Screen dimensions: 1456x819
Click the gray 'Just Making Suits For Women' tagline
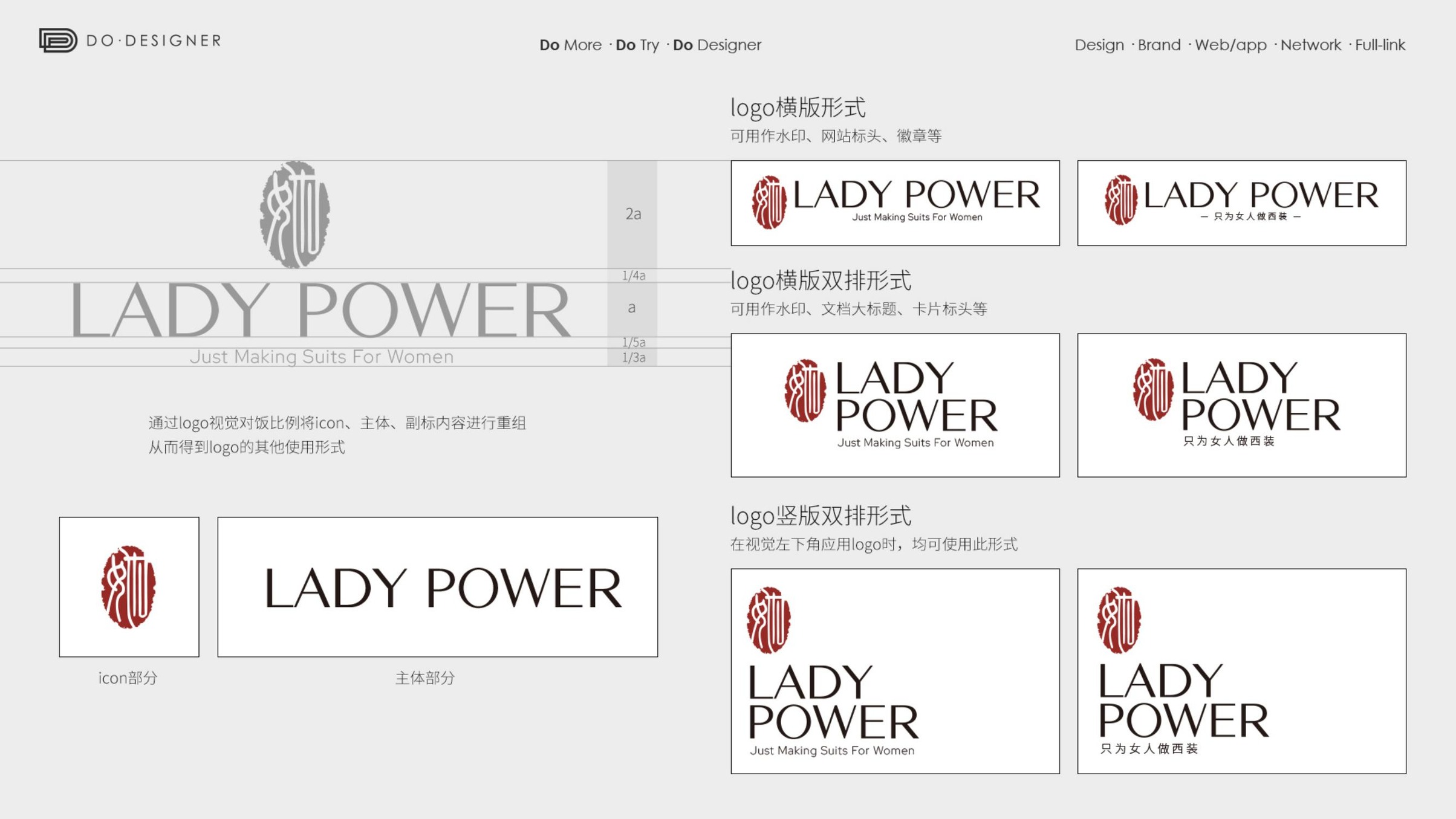pyautogui.click(x=322, y=357)
